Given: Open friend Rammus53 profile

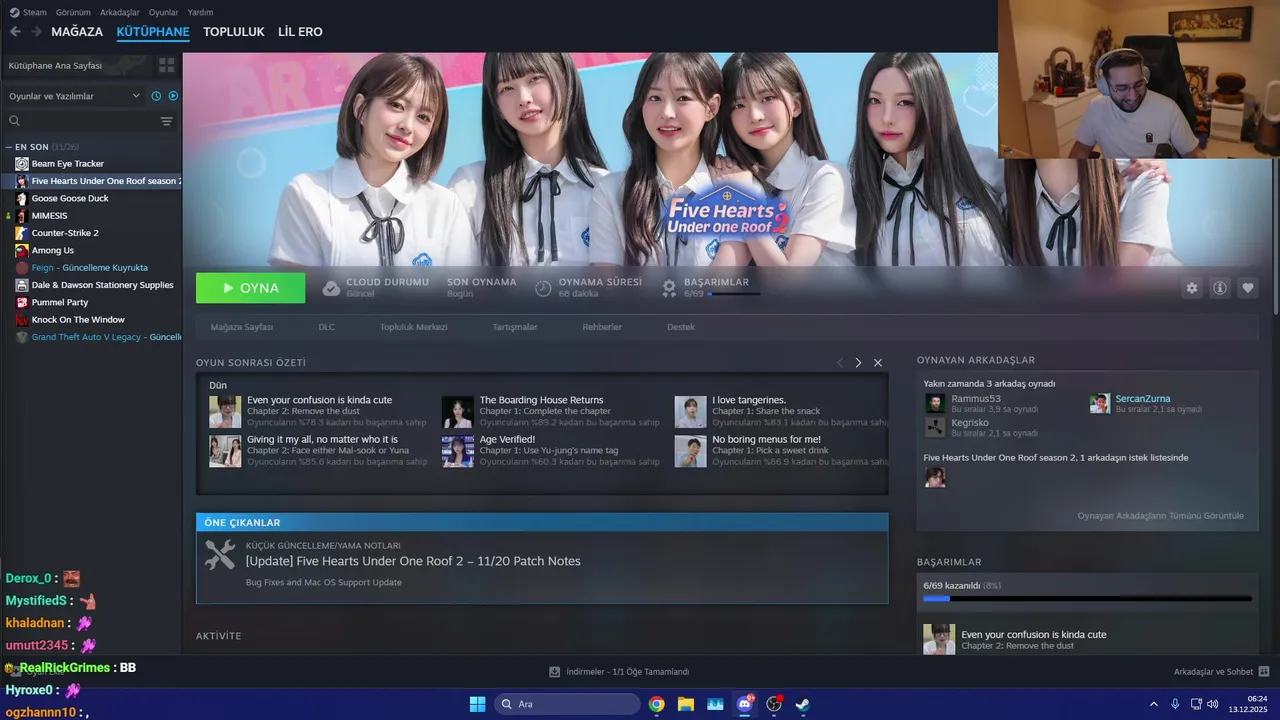Looking at the screenshot, I should [x=976, y=399].
